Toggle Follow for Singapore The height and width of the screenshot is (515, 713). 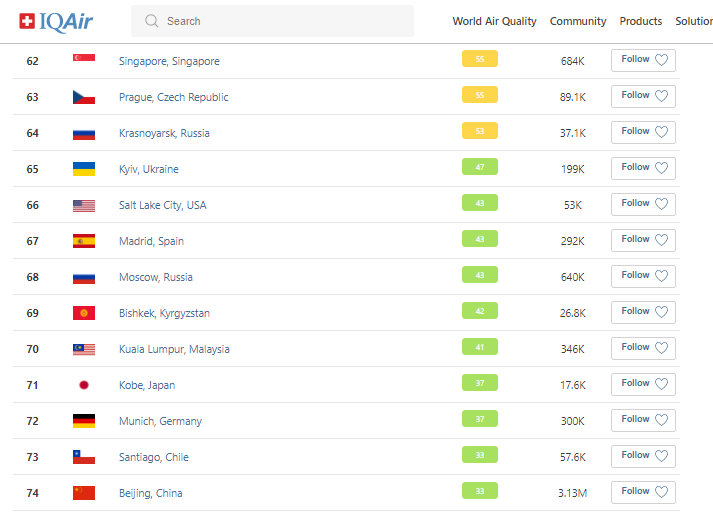point(643,60)
